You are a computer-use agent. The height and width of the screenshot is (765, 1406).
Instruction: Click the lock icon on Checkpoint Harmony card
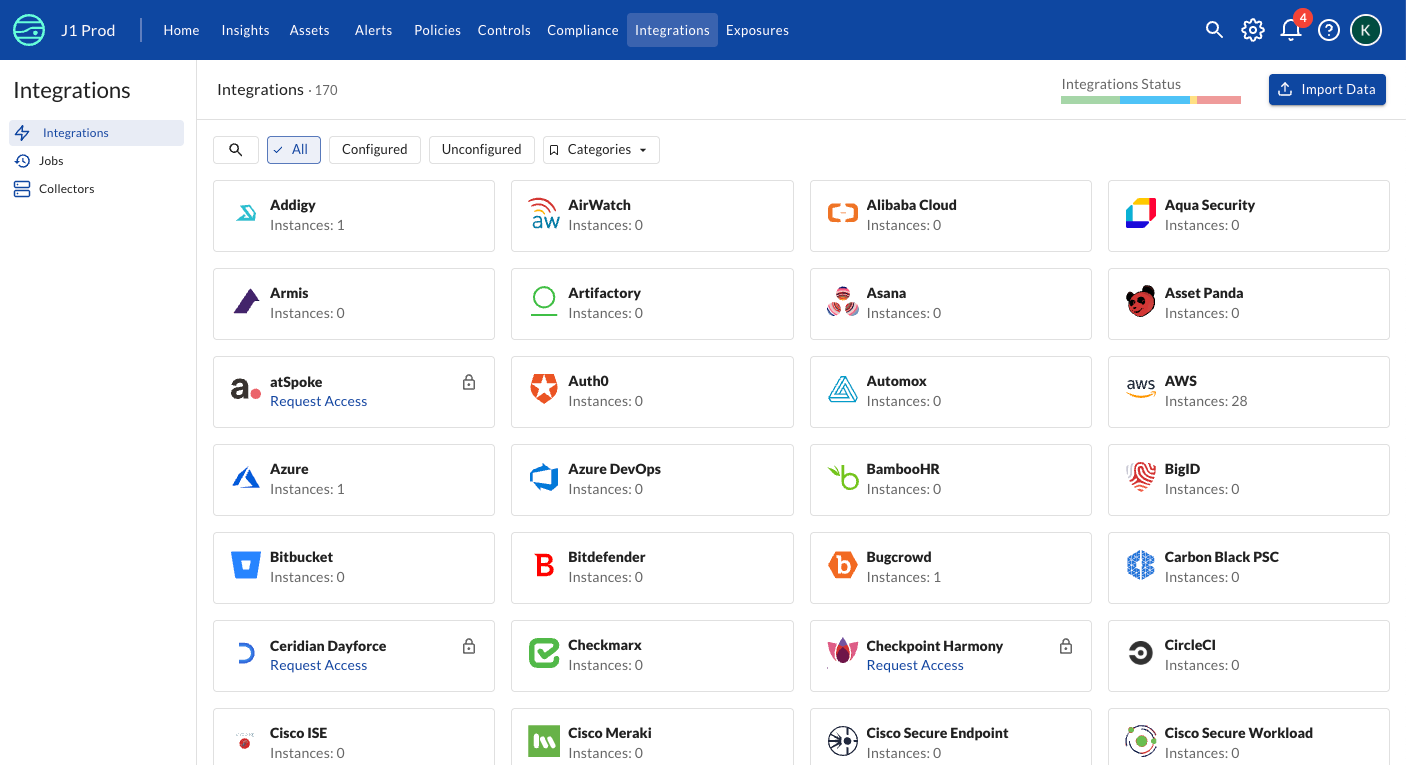(x=1066, y=646)
